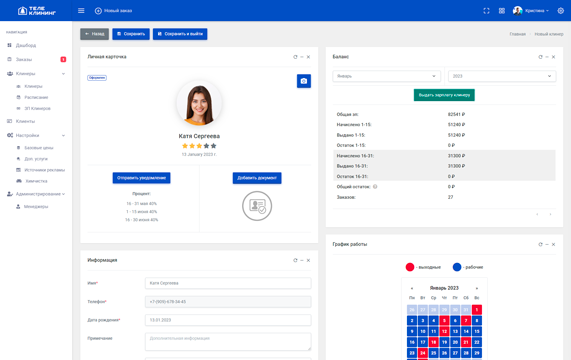Close the График работы panel
This screenshot has height=360, width=571.
[554, 245]
